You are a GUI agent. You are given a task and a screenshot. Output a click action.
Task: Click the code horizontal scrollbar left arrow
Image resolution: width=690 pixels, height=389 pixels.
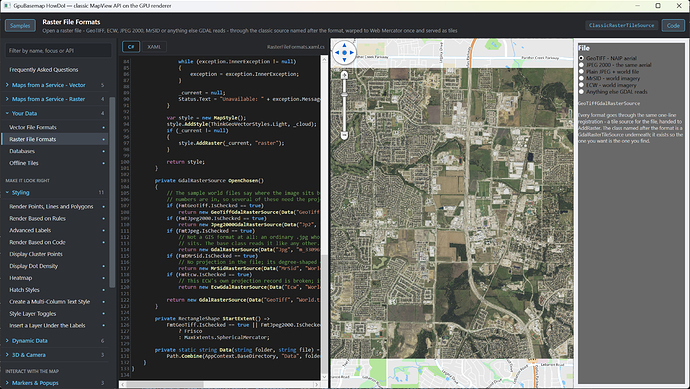123,384
